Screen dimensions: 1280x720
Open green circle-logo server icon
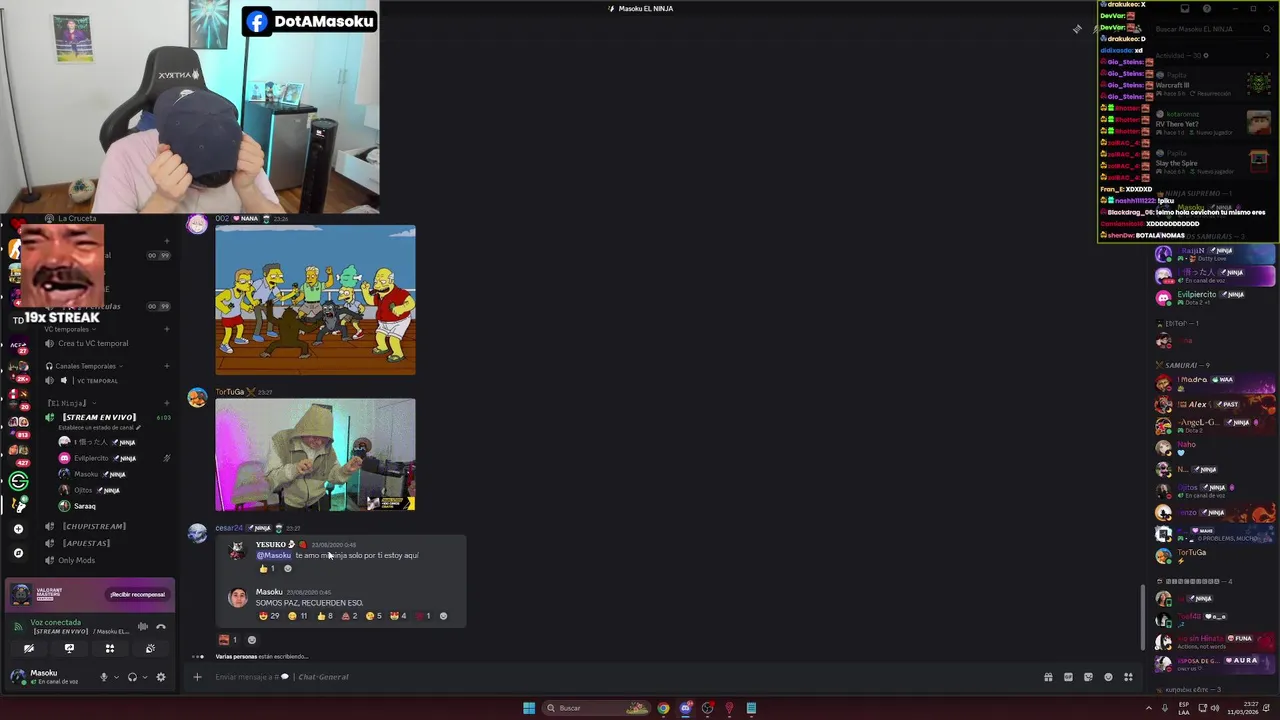tap(18, 482)
